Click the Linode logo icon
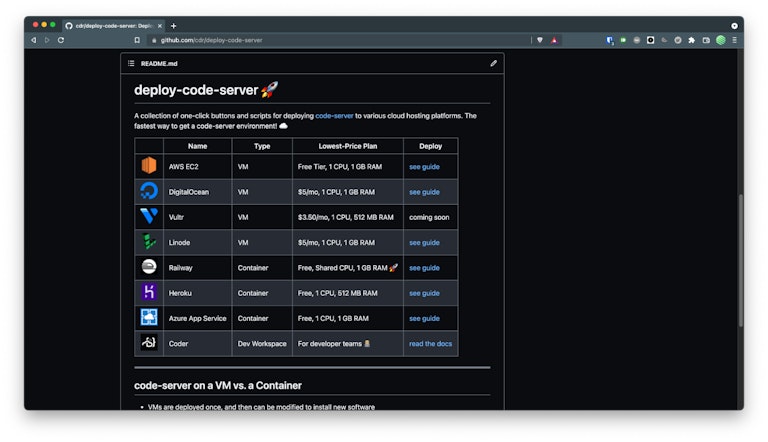 coord(148,242)
